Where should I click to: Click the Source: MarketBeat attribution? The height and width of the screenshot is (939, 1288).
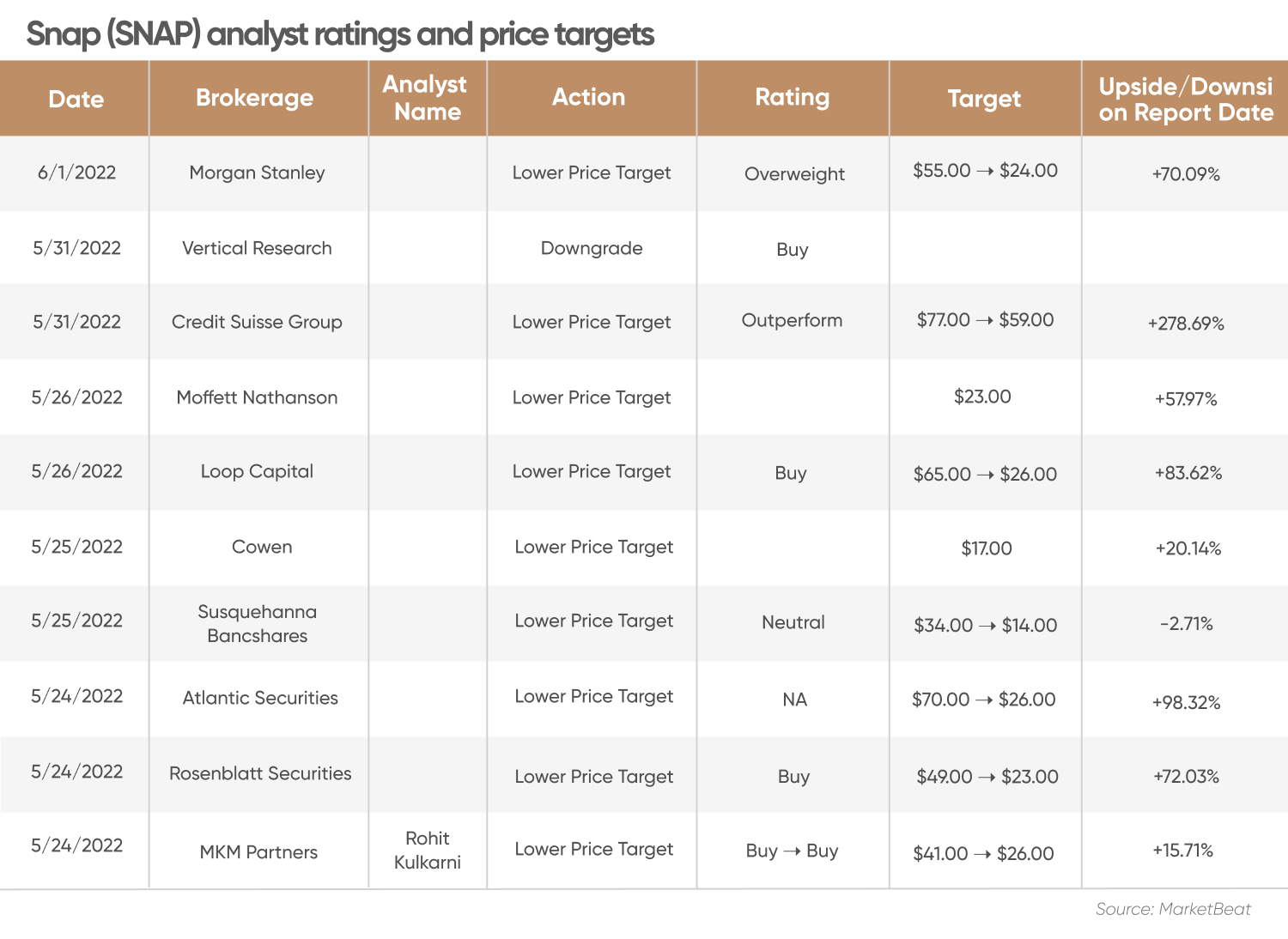(x=1173, y=909)
